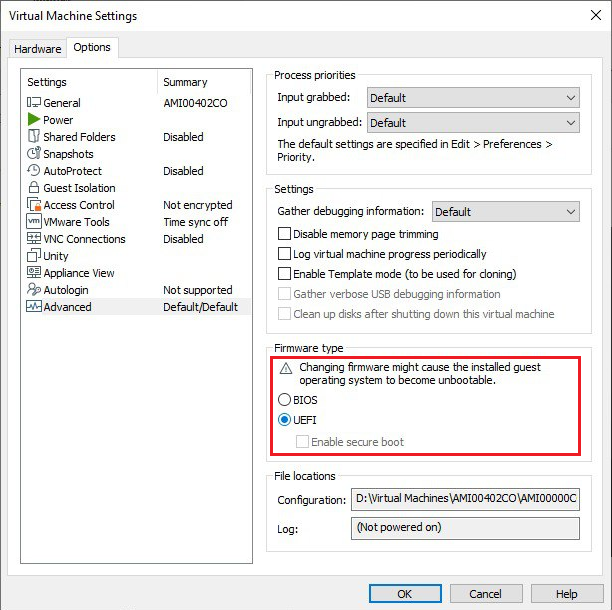
Task: Switch to the Hardware tab
Action: click(x=37, y=49)
